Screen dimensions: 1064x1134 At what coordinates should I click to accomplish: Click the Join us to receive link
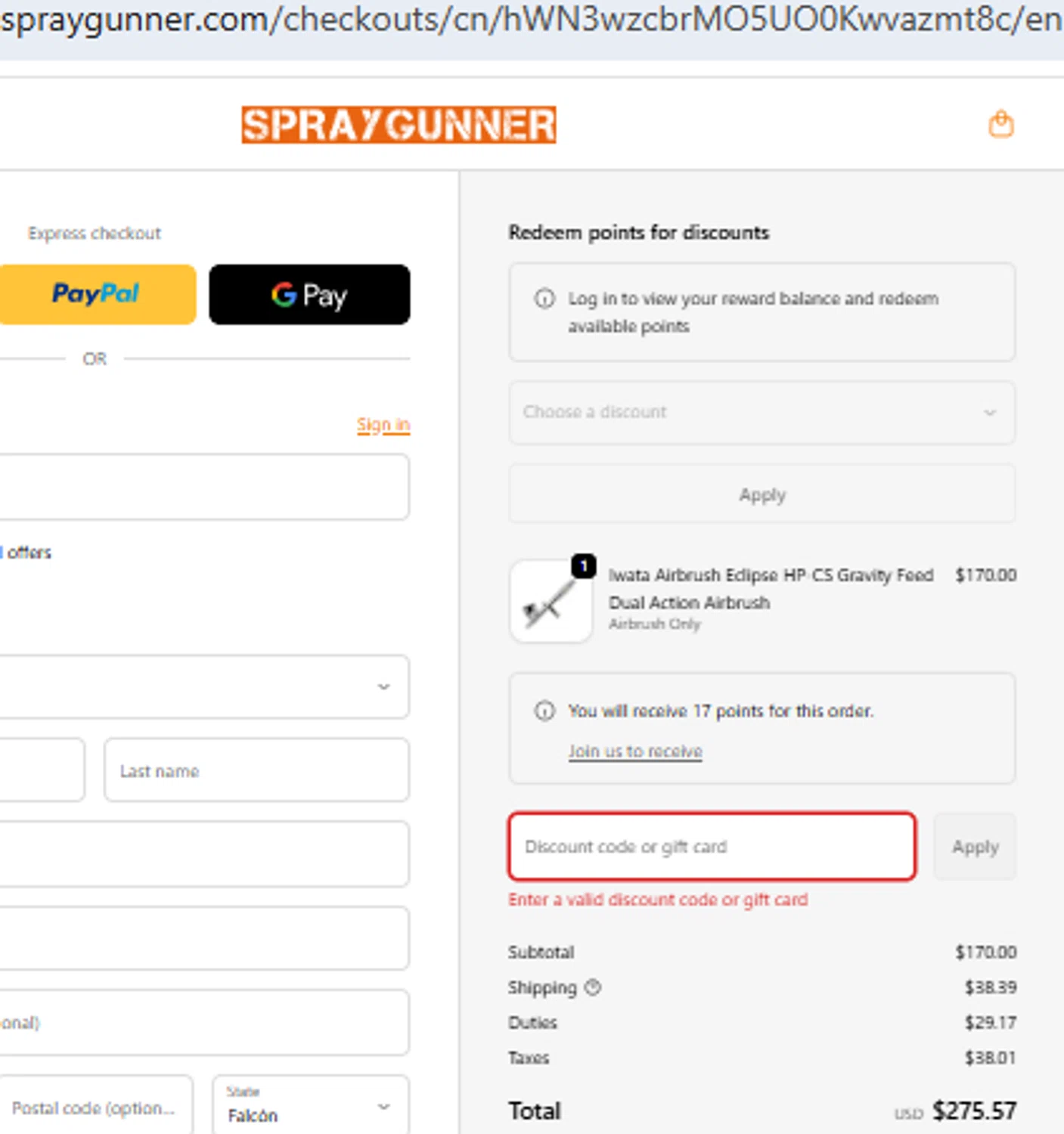point(635,751)
